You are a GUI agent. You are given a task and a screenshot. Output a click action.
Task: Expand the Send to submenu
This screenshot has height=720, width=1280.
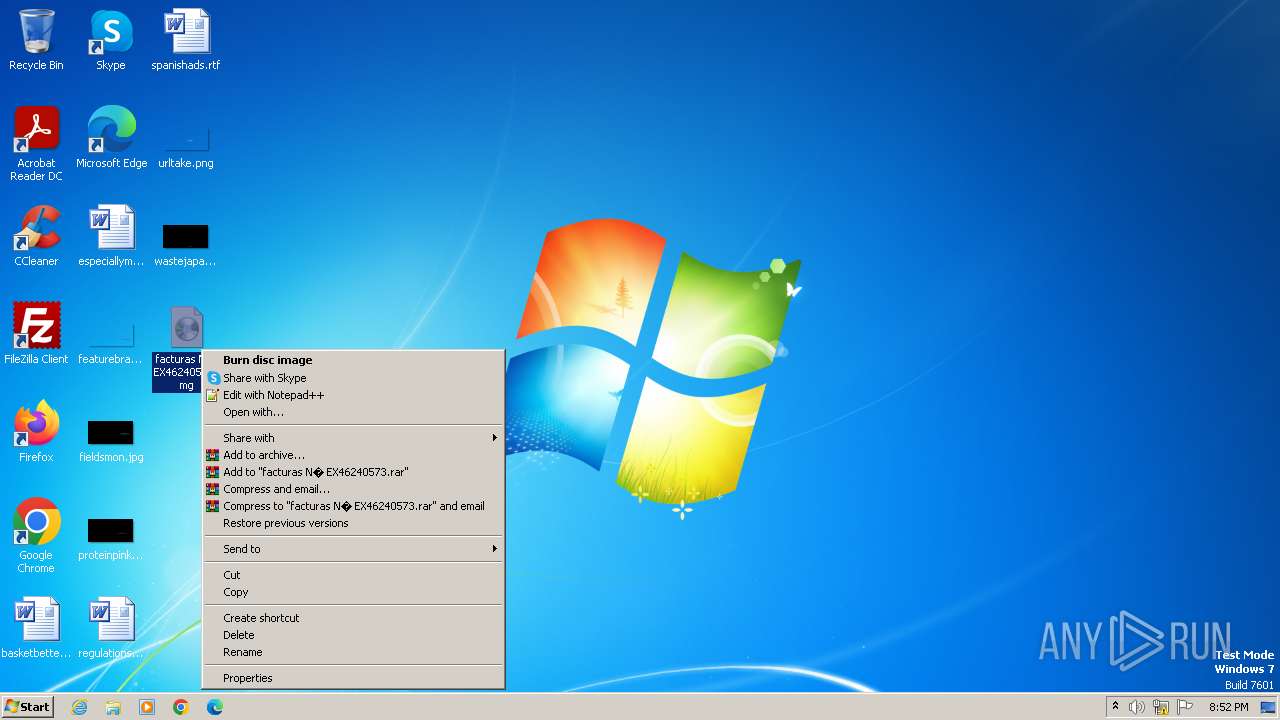pyautogui.click(x=353, y=549)
